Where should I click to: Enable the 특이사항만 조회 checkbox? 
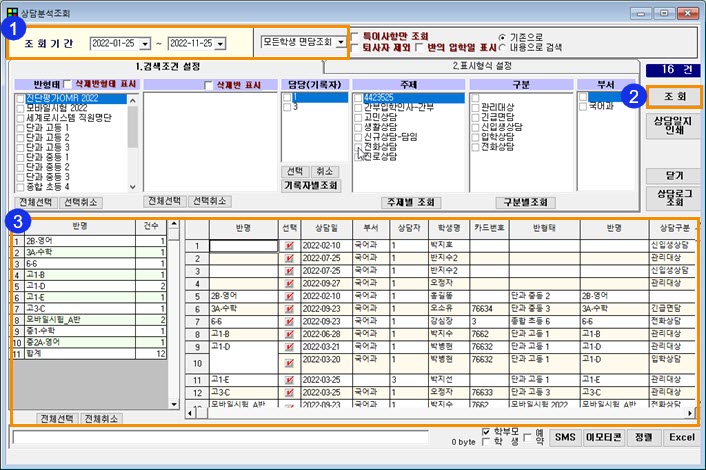[355, 36]
